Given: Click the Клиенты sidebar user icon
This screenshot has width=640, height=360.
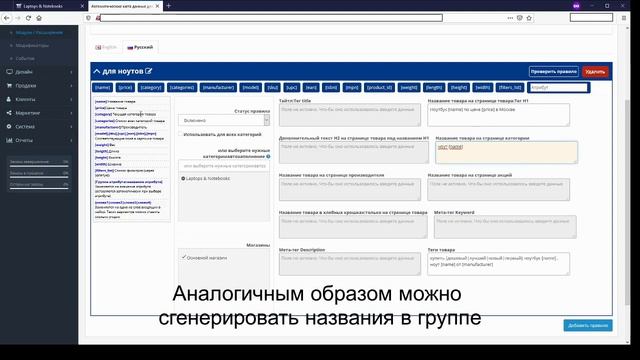Looking at the screenshot, I should coord(9,99).
